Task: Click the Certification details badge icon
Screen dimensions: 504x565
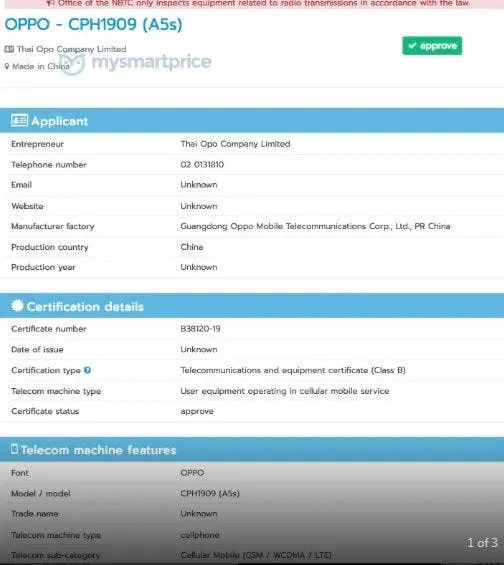Action: click(x=17, y=306)
